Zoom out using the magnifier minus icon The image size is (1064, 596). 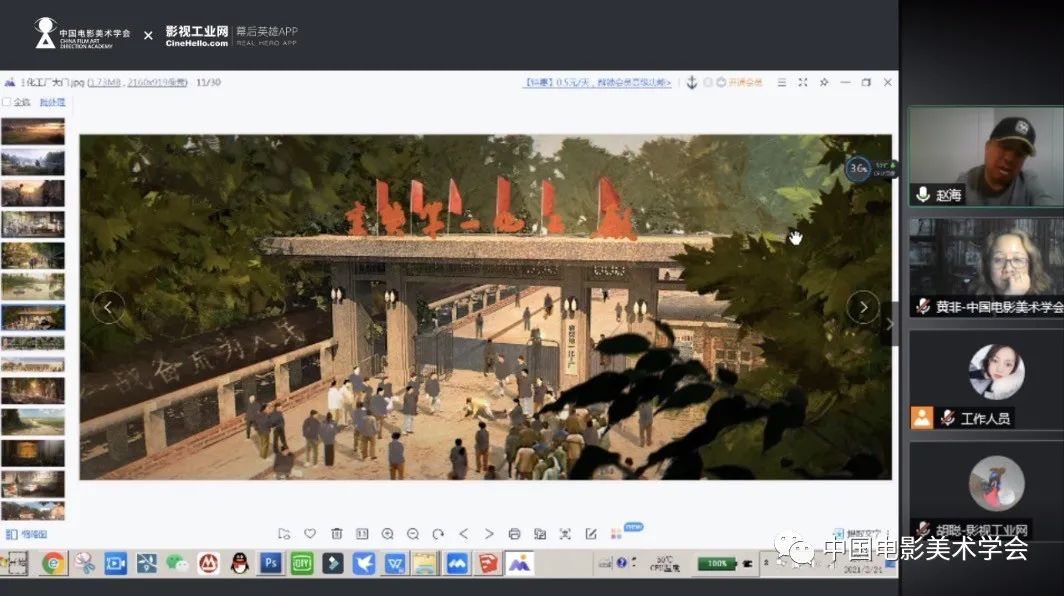pos(412,534)
